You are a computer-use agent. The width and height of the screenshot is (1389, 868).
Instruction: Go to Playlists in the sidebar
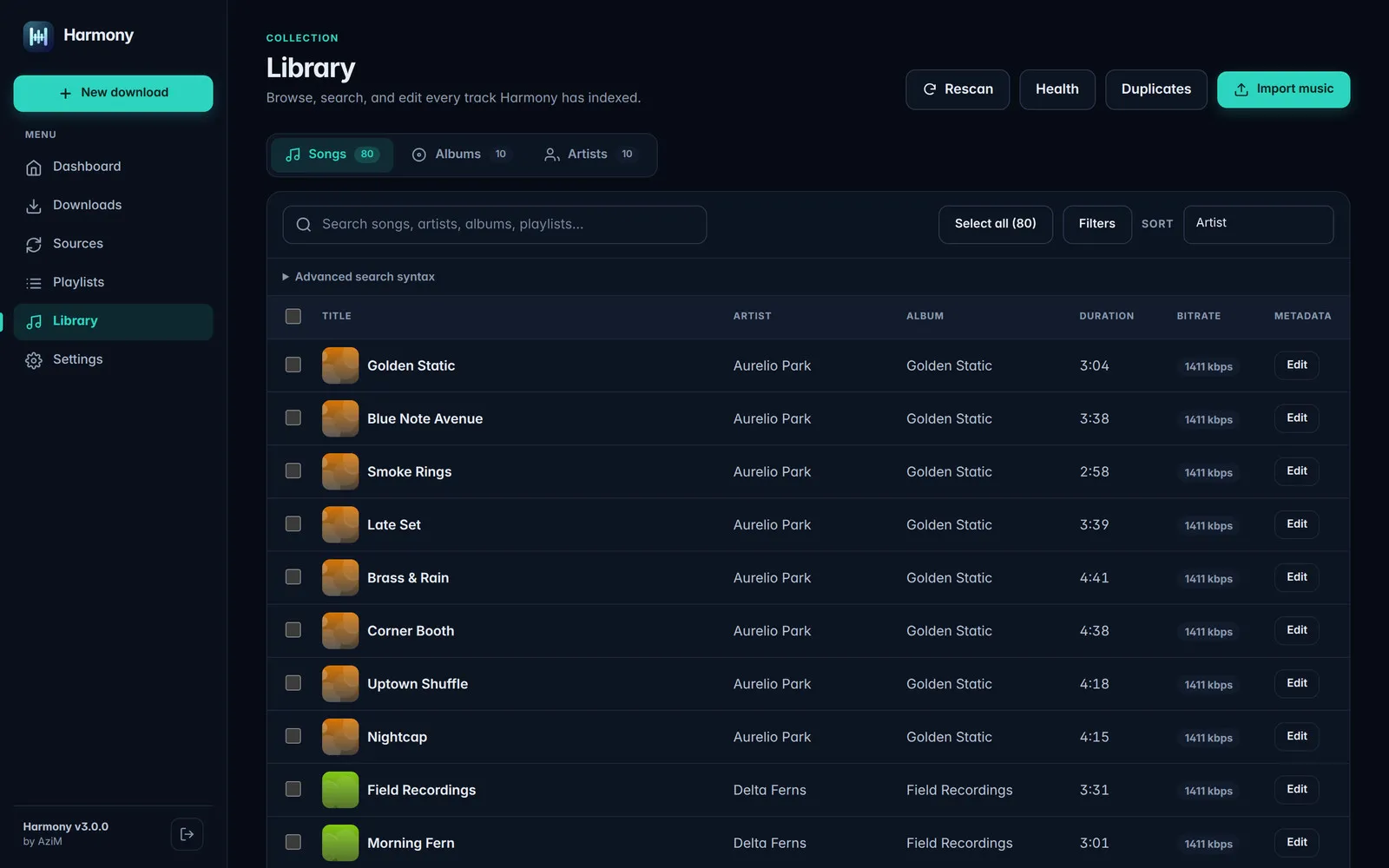point(113,283)
